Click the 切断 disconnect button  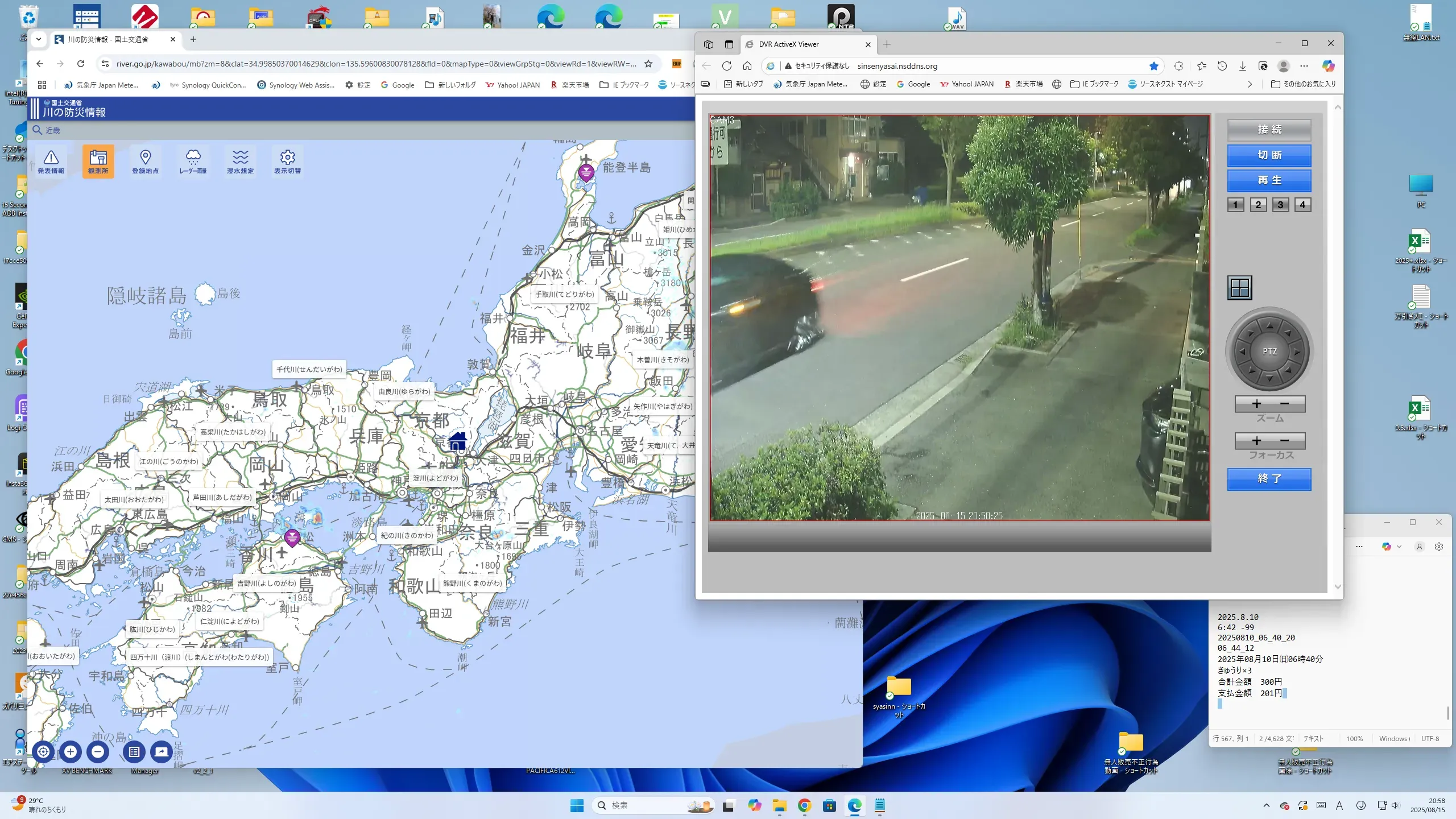pyautogui.click(x=1269, y=155)
